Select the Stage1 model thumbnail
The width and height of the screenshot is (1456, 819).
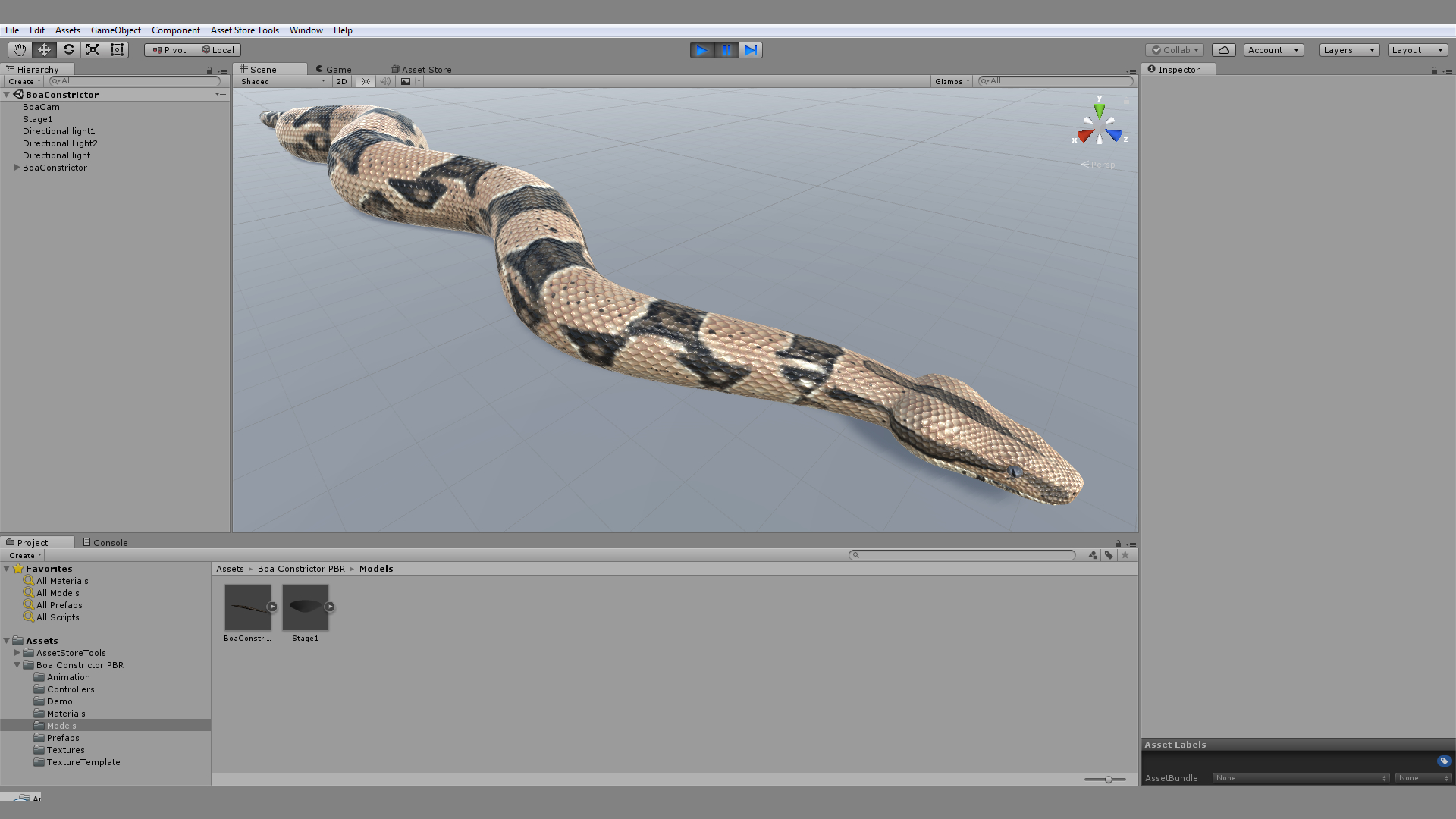click(x=305, y=607)
